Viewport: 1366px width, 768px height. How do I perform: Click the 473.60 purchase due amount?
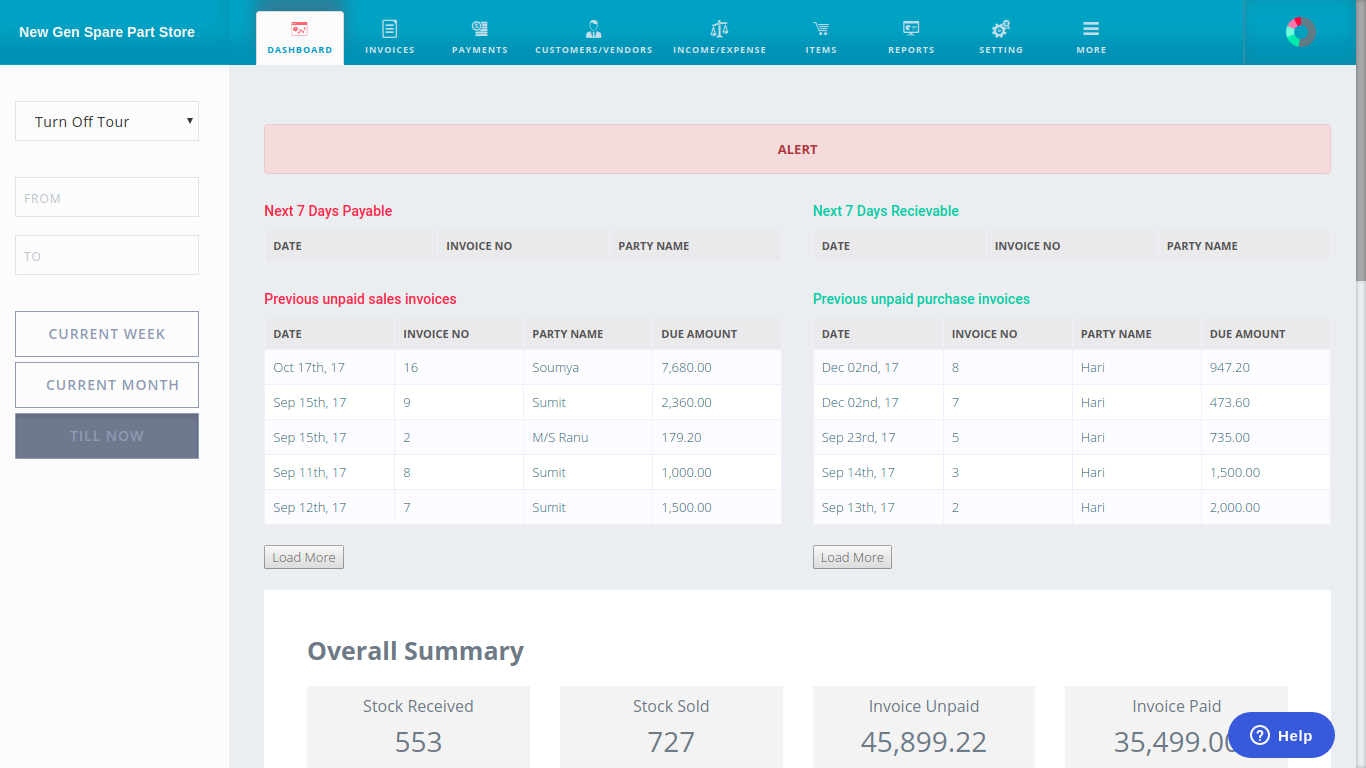tap(1230, 402)
